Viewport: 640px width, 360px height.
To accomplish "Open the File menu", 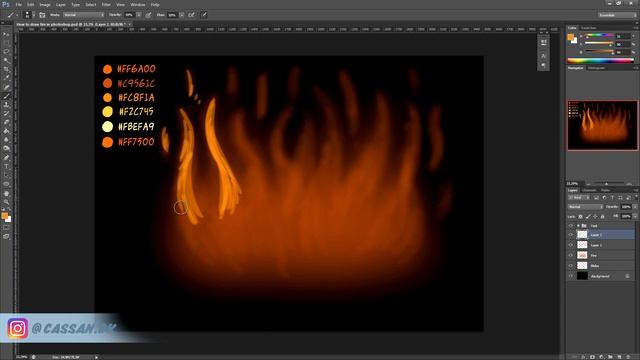I will pyautogui.click(x=18, y=4).
